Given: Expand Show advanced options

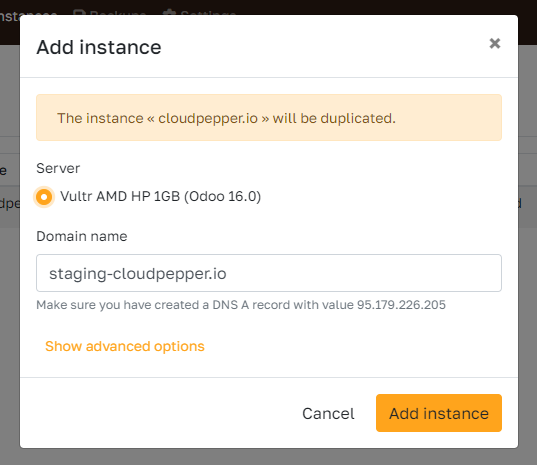Looking at the screenshot, I should (x=125, y=346).
